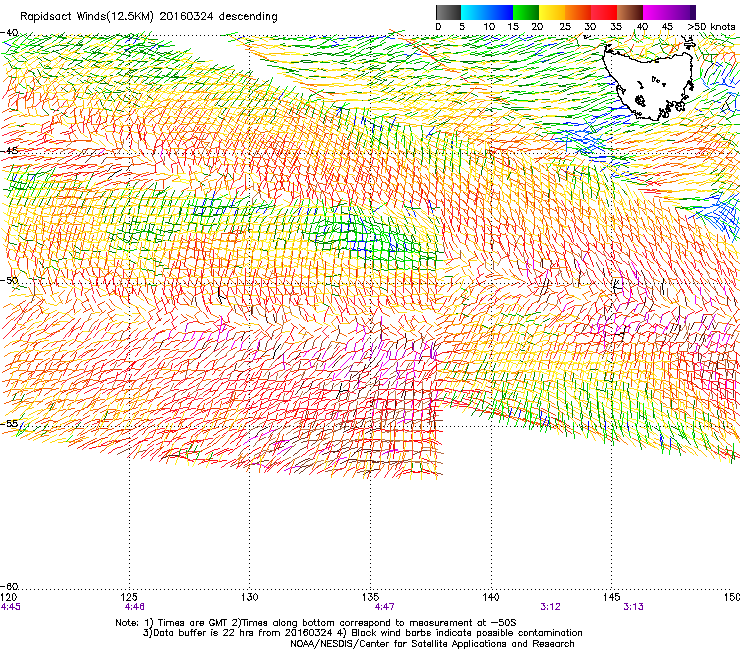The image size is (740, 650).
Task: Click the '140' longitude axis label
Action: point(491,597)
